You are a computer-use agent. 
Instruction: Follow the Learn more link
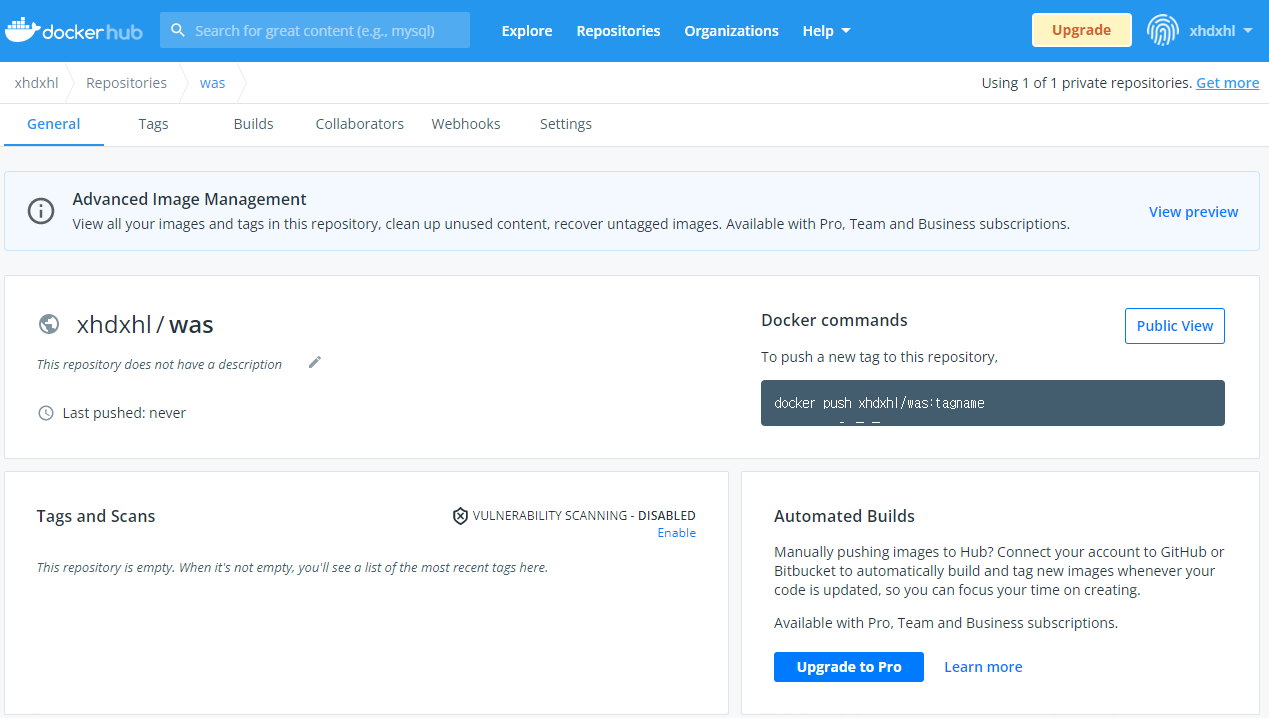(x=983, y=667)
